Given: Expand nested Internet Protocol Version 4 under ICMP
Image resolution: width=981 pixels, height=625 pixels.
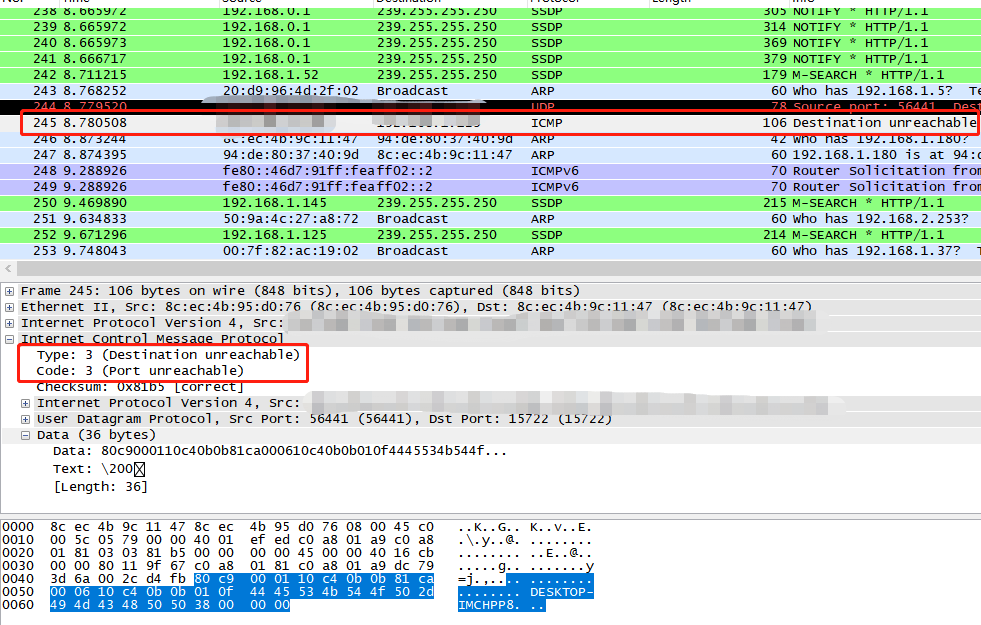Looking at the screenshot, I should click(x=26, y=404).
